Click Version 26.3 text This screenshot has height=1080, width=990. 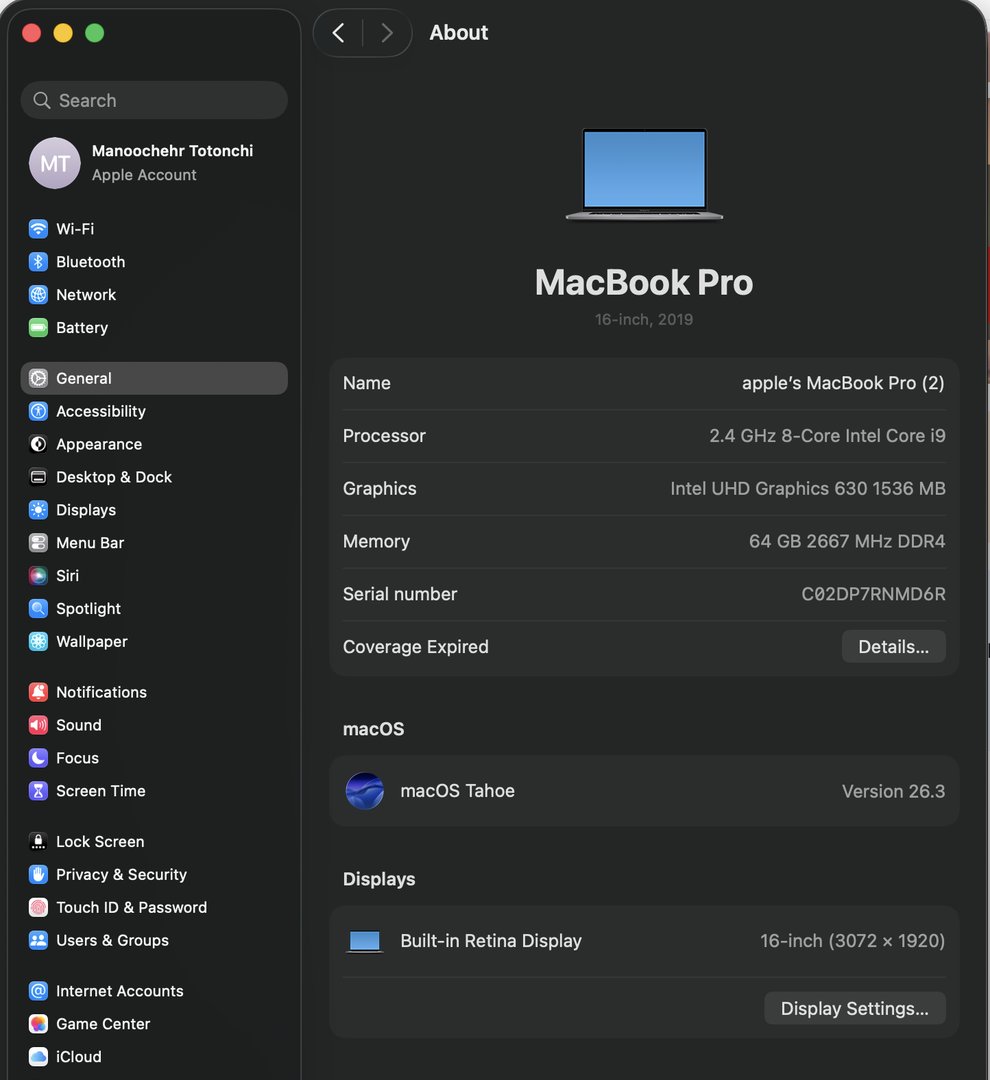[x=894, y=791]
